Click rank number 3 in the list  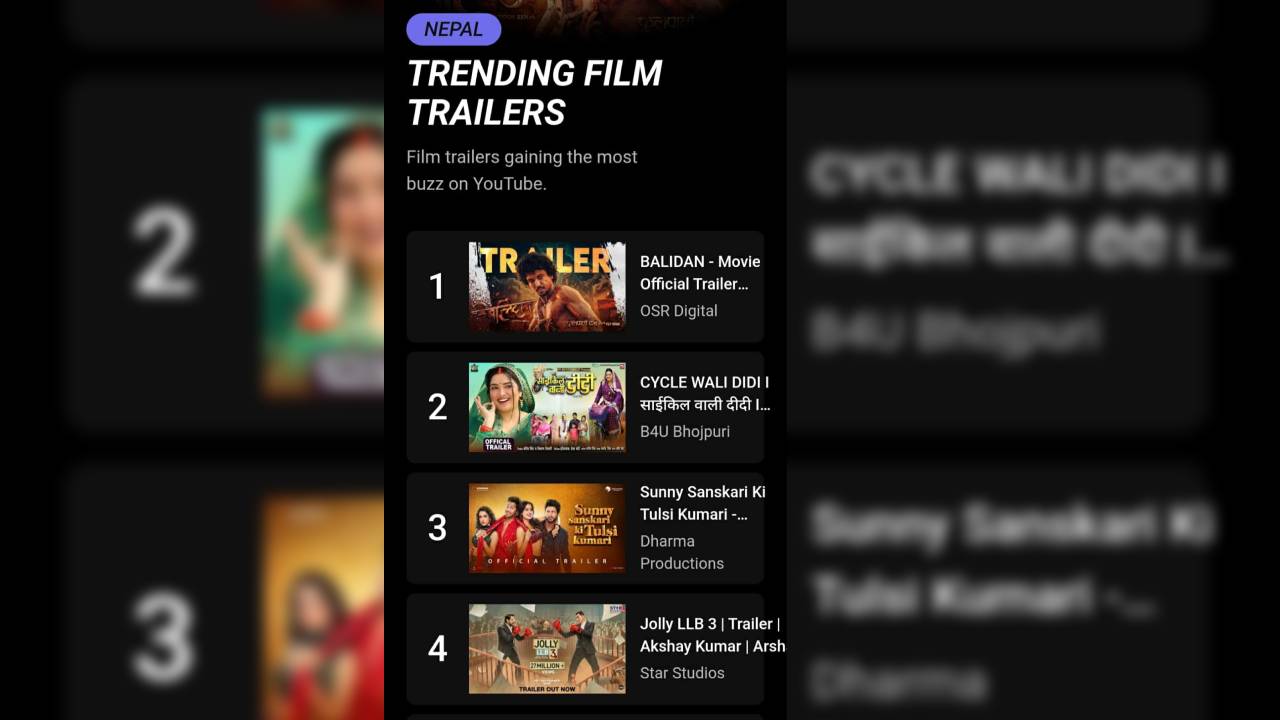click(x=437, y=528)
